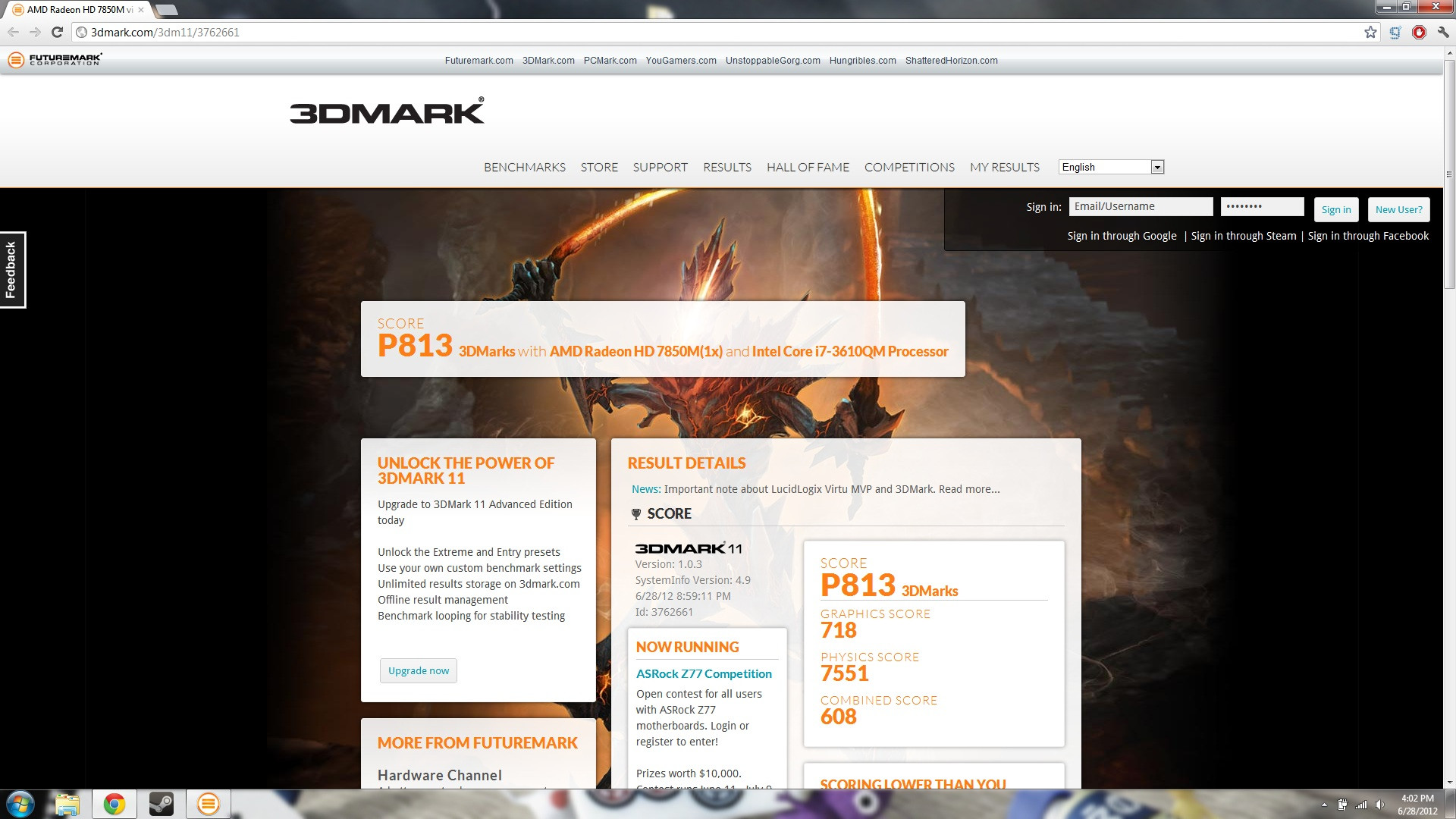
Task: Open the STORE menu item
Action: click(x=599, y=167)
